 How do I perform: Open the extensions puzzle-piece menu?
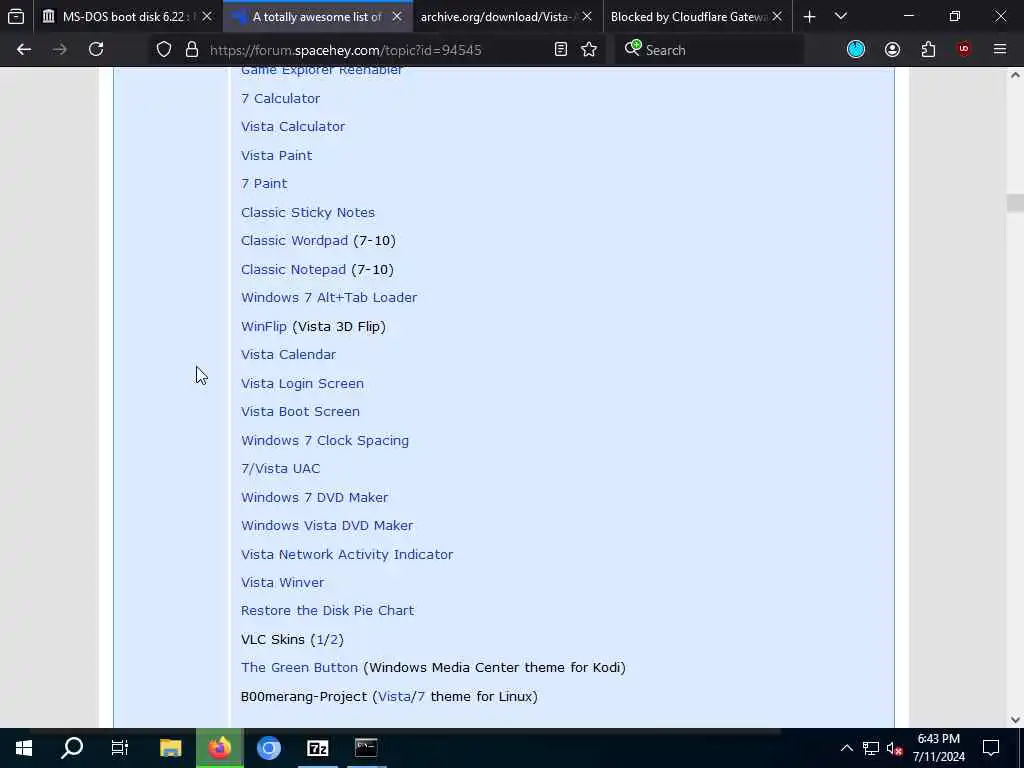(928, 49)
